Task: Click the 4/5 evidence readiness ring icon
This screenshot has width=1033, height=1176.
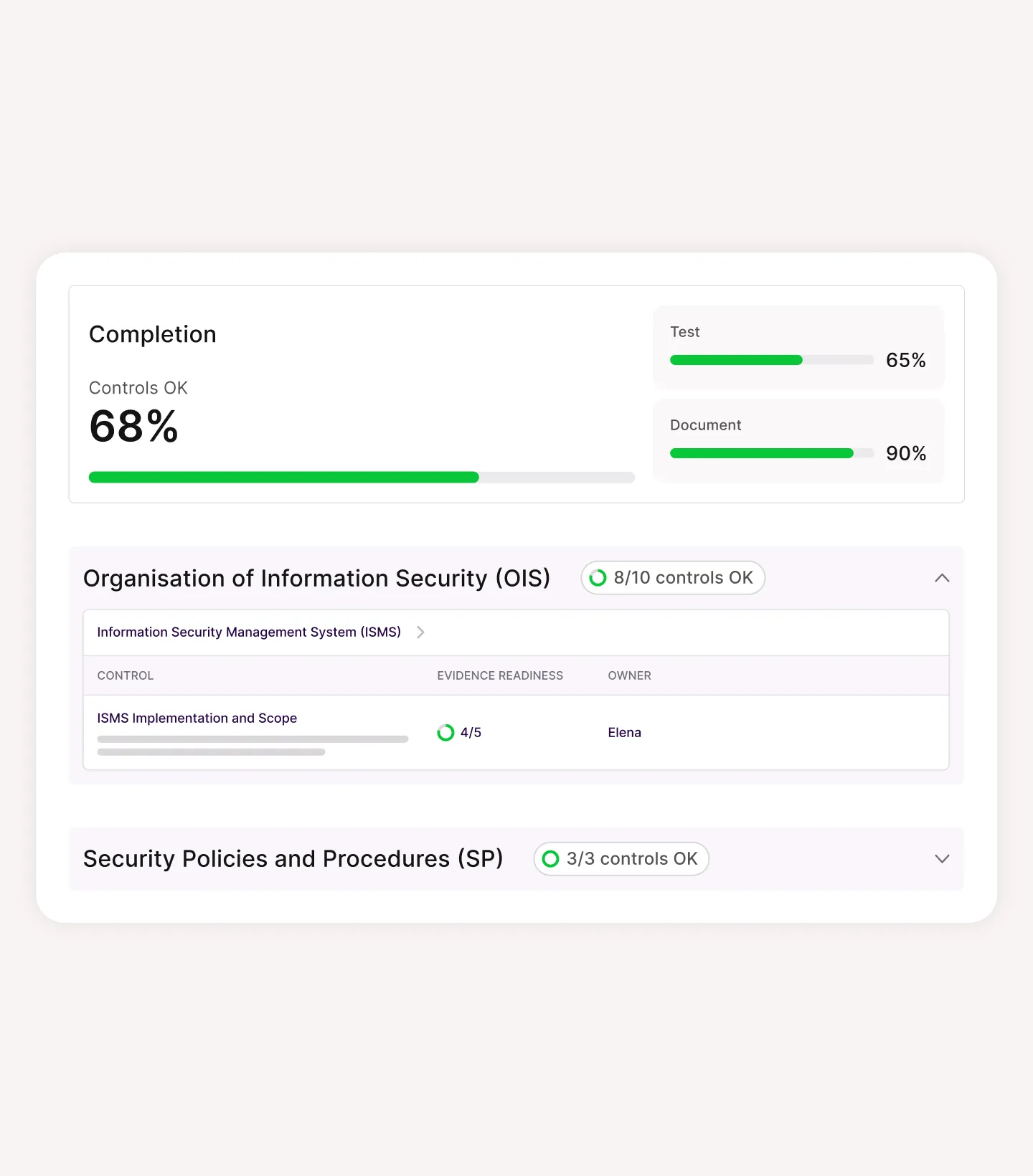Action: [x=445, y=732]
